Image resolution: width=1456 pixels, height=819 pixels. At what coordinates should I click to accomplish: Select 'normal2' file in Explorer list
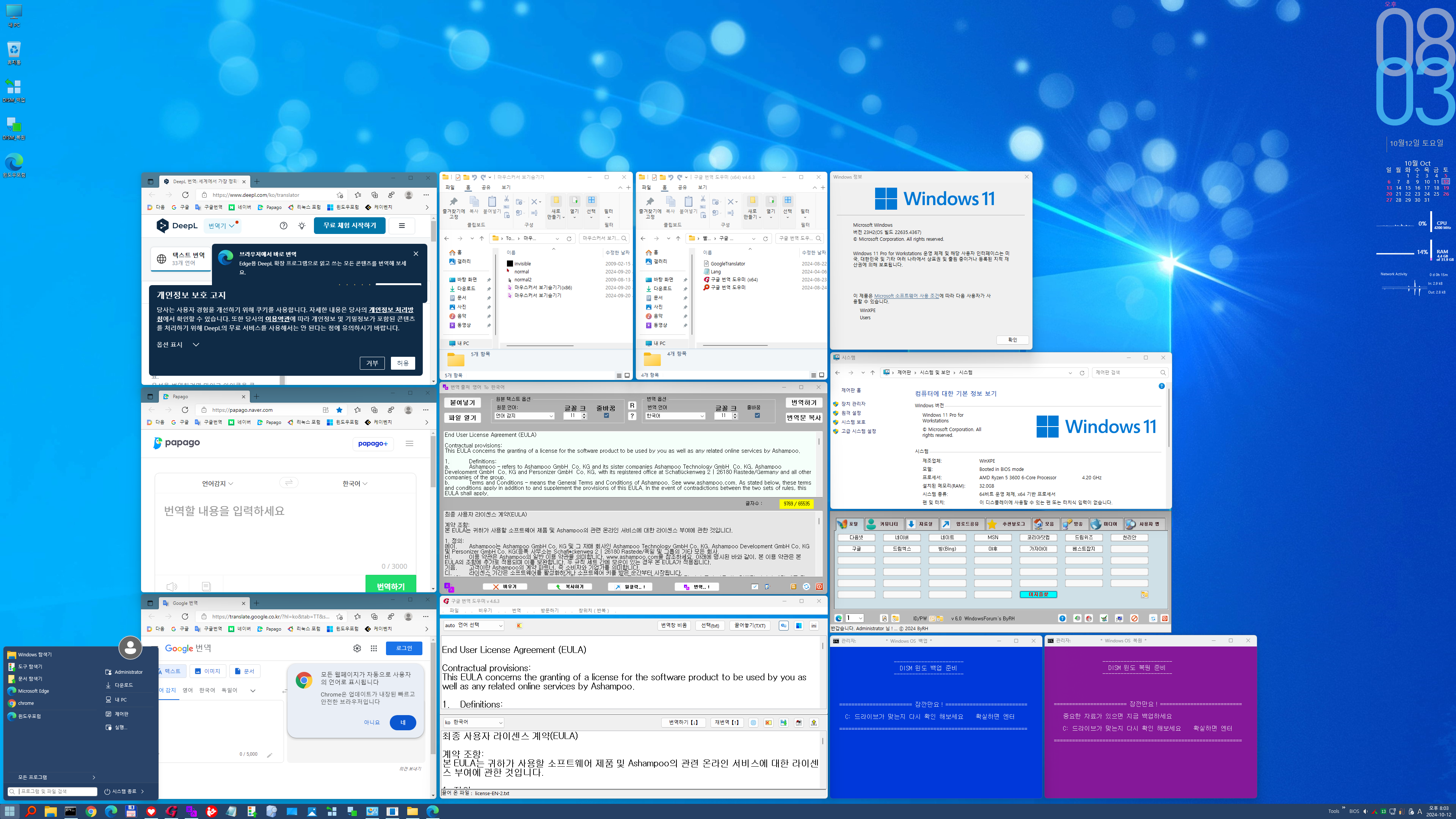point(523,280)
